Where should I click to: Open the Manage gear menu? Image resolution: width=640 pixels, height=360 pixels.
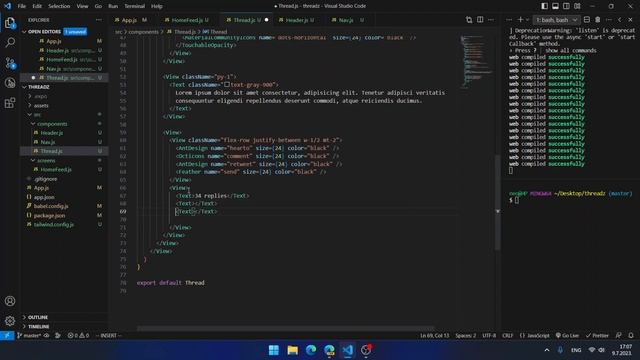coord(10,321)
